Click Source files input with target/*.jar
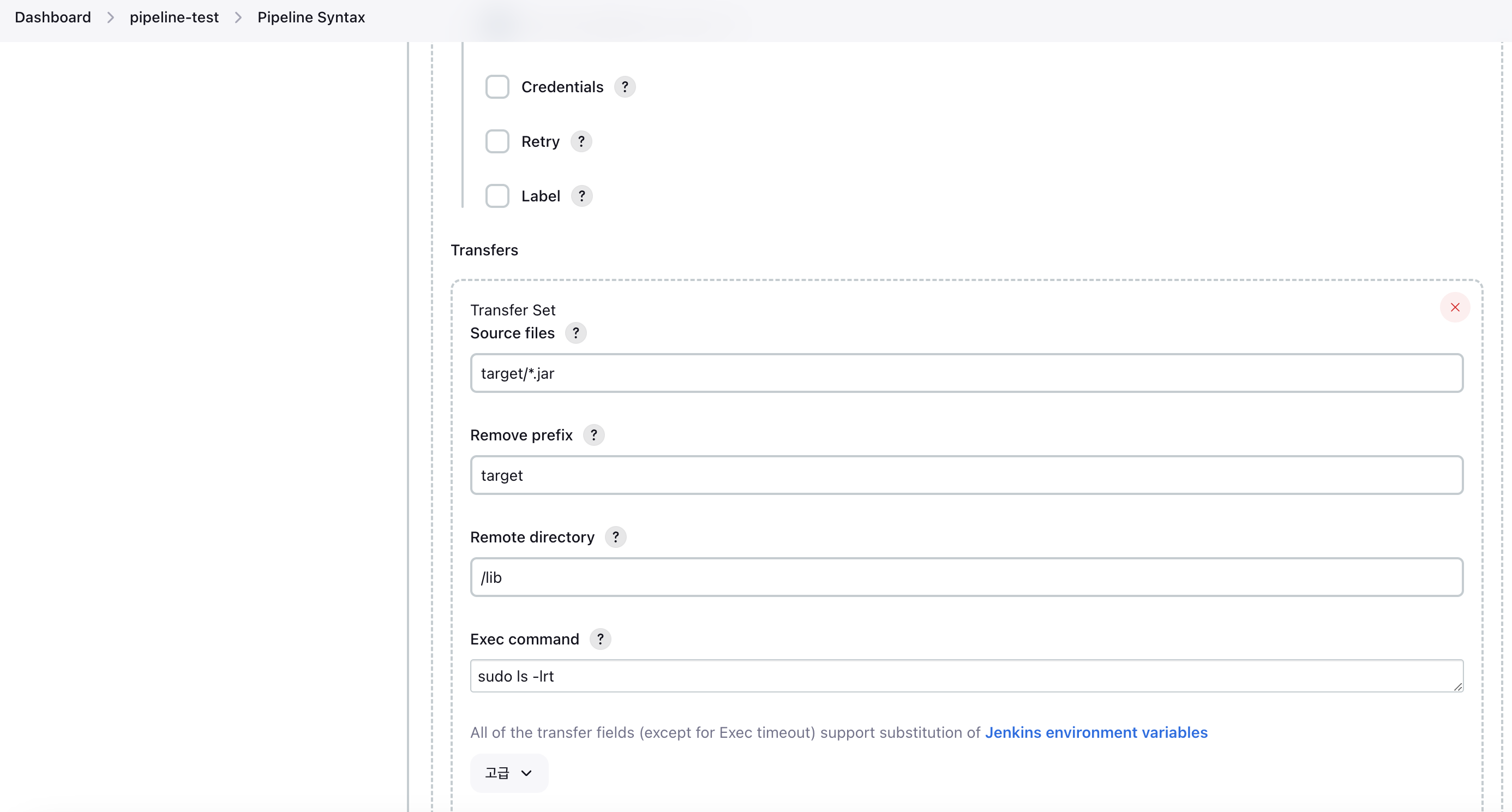 tap(966, 373)
